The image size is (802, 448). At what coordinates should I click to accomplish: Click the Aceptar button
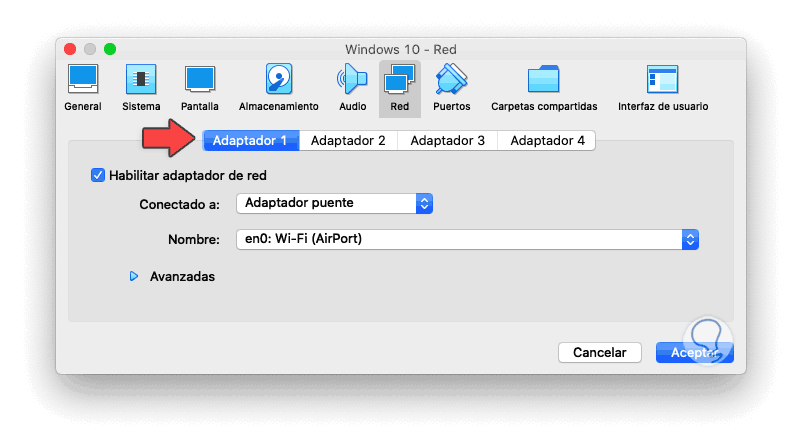[x=695, y=352]
